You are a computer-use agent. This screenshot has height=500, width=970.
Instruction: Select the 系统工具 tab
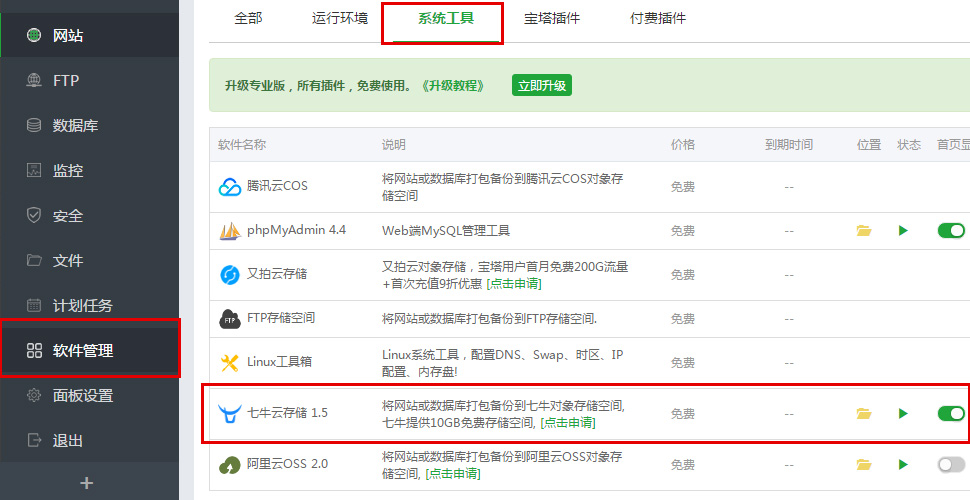click(446, 19)
